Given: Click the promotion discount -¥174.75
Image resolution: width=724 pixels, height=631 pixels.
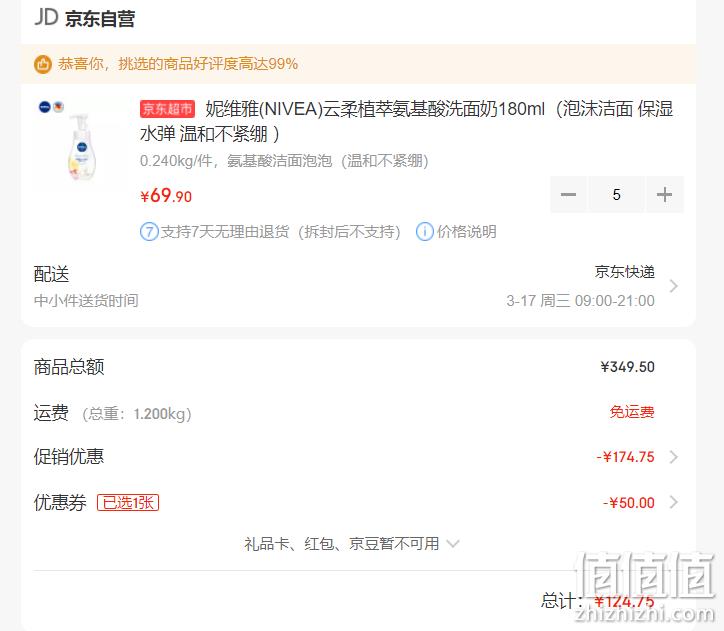Looking at the screenshot, I should (x=626, y=457).
